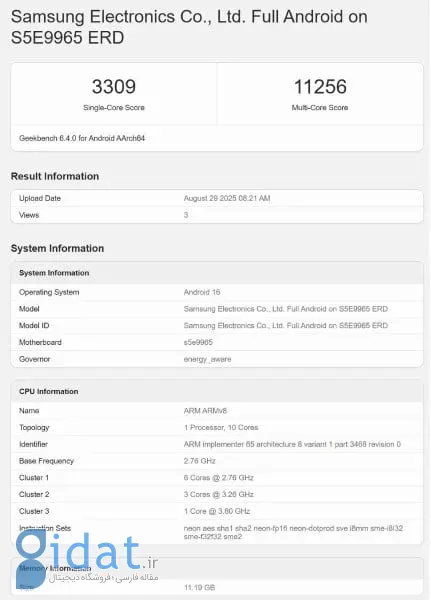Click the gidat.ir watermark logo
Screen dimensions: 431x600
tap(87, 559)
